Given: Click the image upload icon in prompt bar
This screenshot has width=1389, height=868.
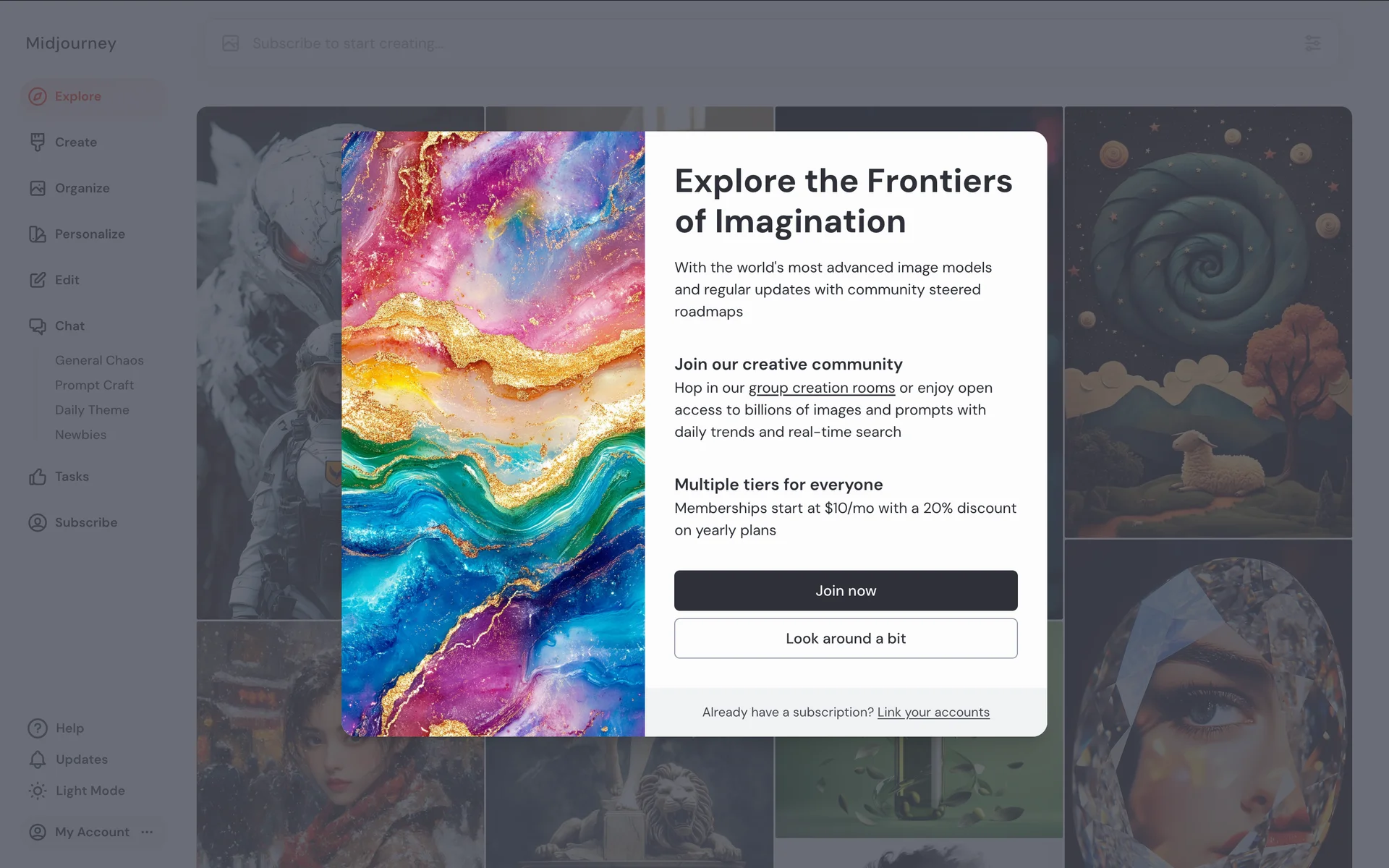Looking at the screenshot, I should pyautogui.click(x=231, y=43).
